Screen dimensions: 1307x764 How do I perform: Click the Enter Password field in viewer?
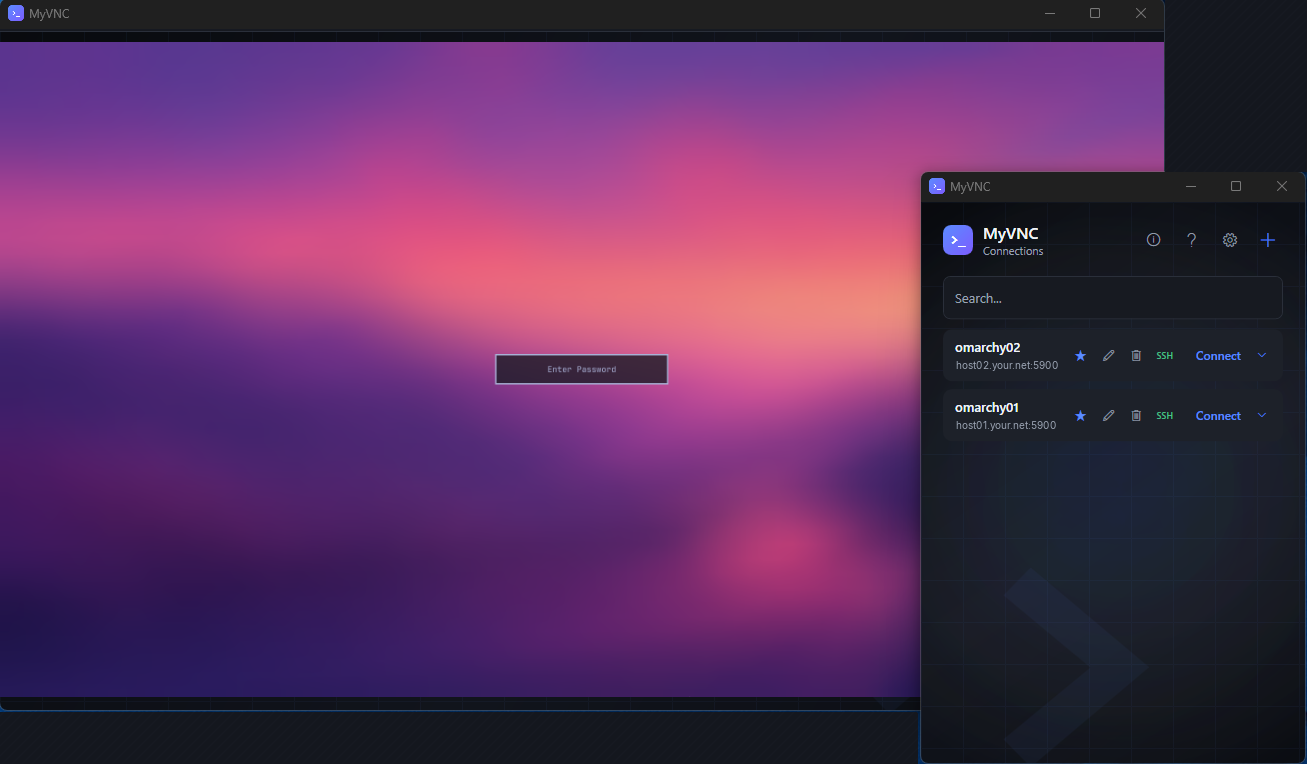(x=581, y=369)
